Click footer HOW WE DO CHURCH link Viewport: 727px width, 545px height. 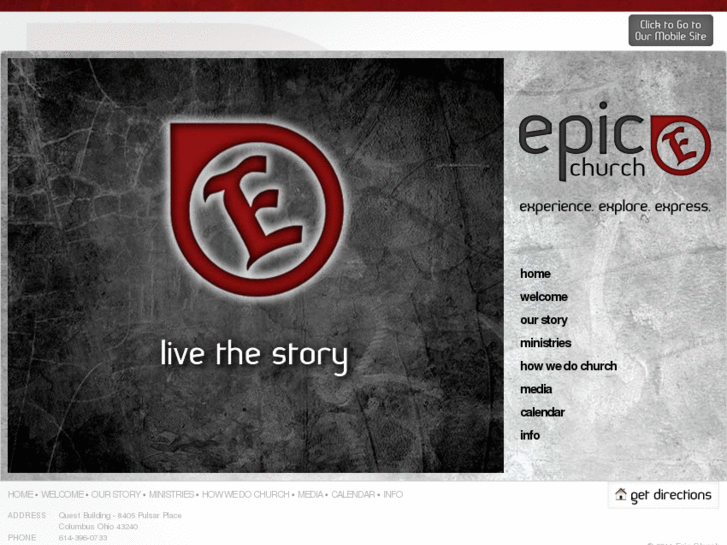point(246,494)
